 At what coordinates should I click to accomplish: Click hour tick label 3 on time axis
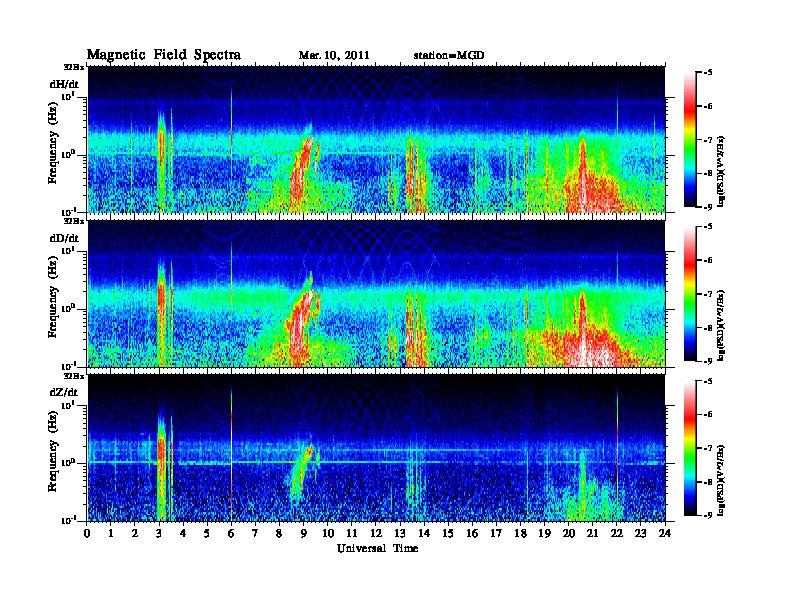(160, 534)
